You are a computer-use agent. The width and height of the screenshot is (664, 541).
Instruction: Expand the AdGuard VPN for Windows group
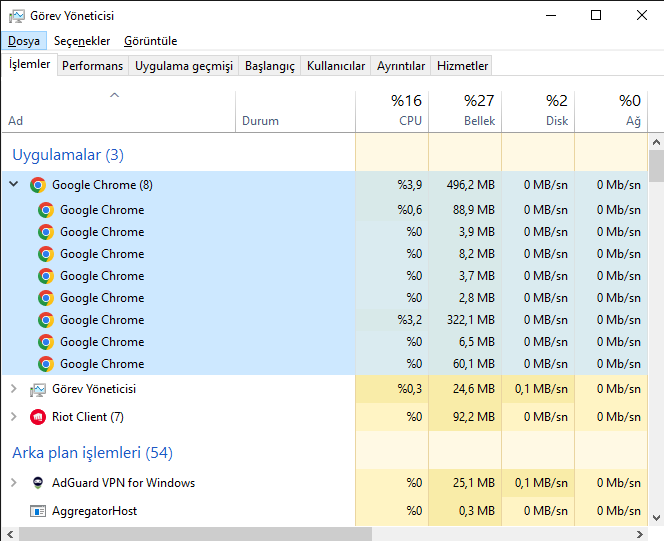pos(14,483)
